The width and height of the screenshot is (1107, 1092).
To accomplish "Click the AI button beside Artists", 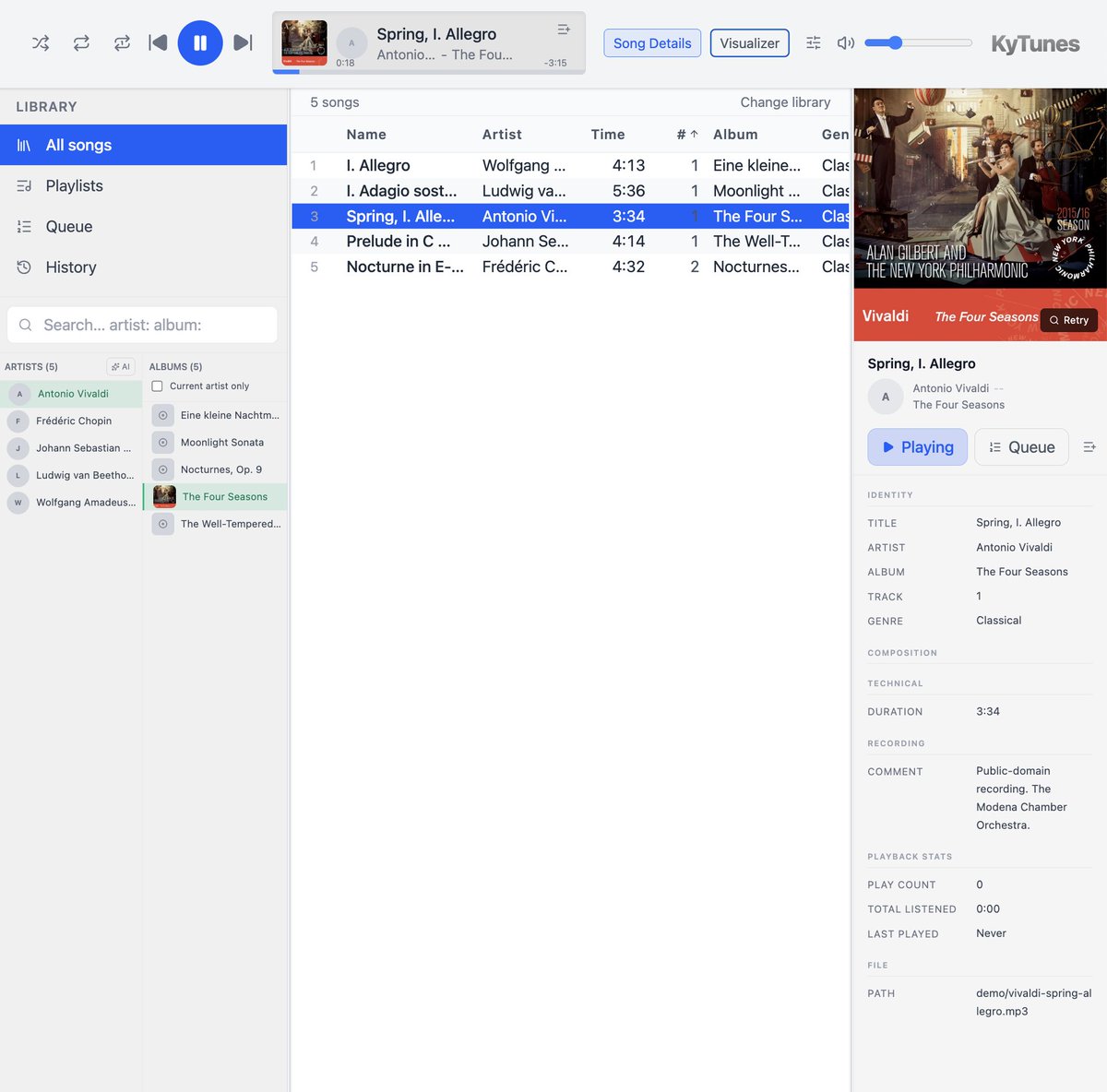I will coord(121,366).
